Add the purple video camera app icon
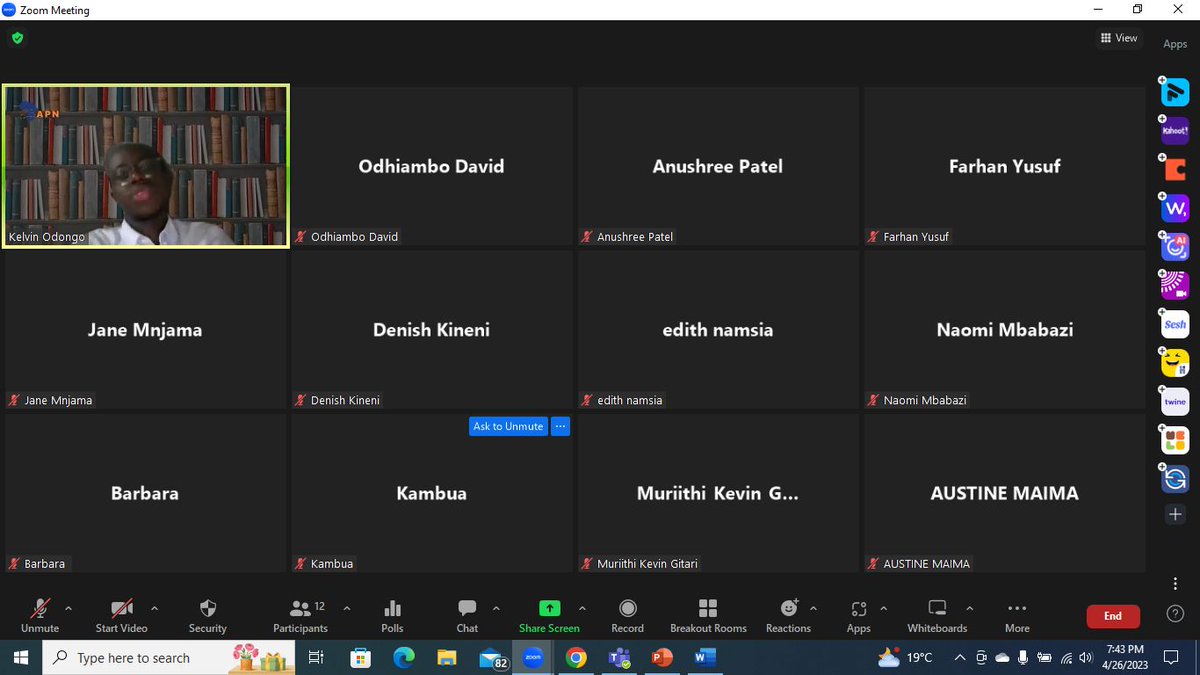1200x675 pixels. click(1175, 285)
